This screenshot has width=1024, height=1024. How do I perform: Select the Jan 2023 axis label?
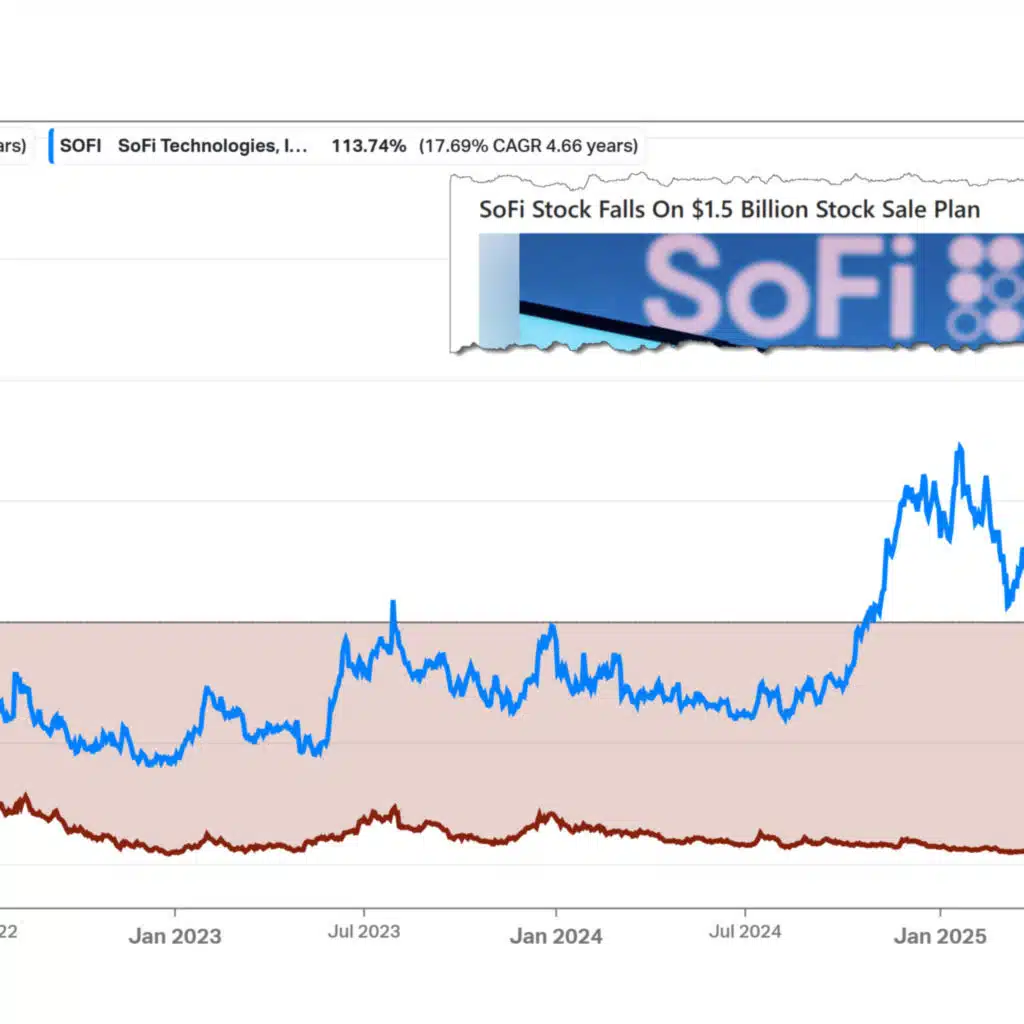point(175,936)
